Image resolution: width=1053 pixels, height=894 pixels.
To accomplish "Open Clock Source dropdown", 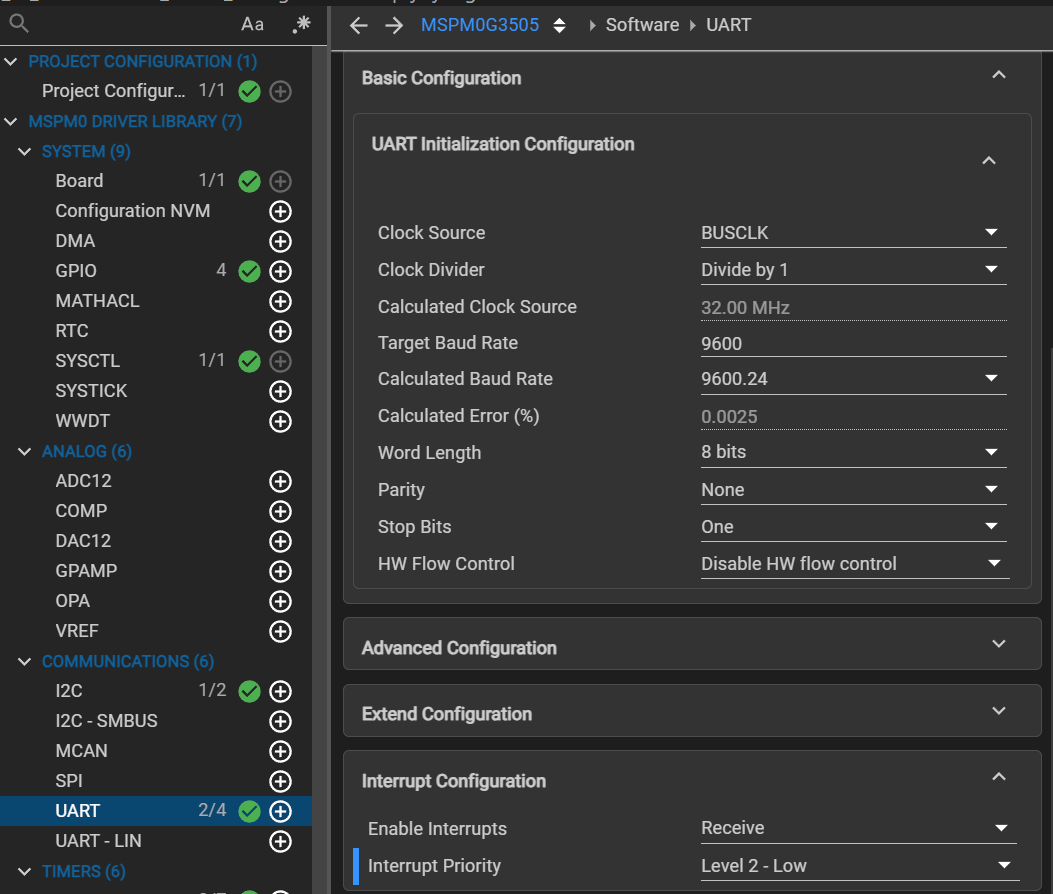I will (854, 233).
